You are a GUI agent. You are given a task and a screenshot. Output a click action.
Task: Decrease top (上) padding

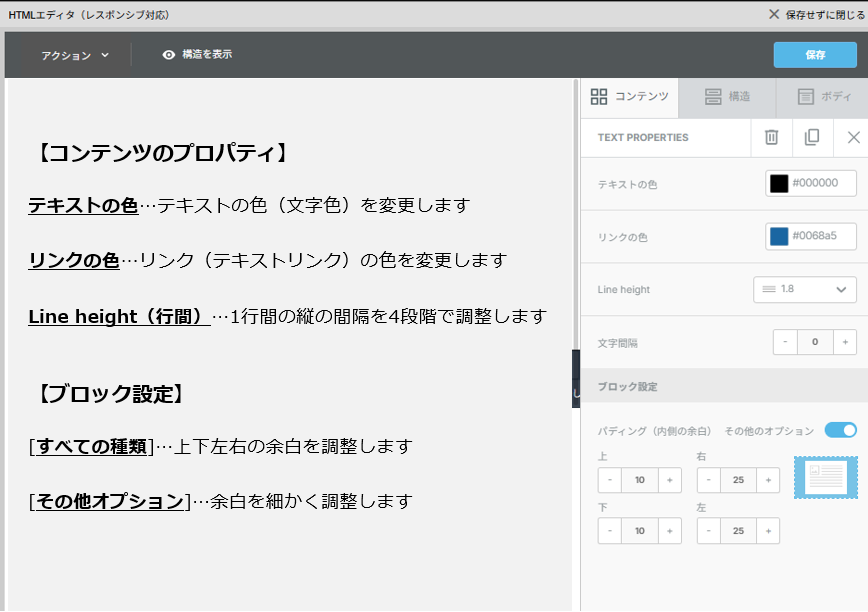coord(609,480)
